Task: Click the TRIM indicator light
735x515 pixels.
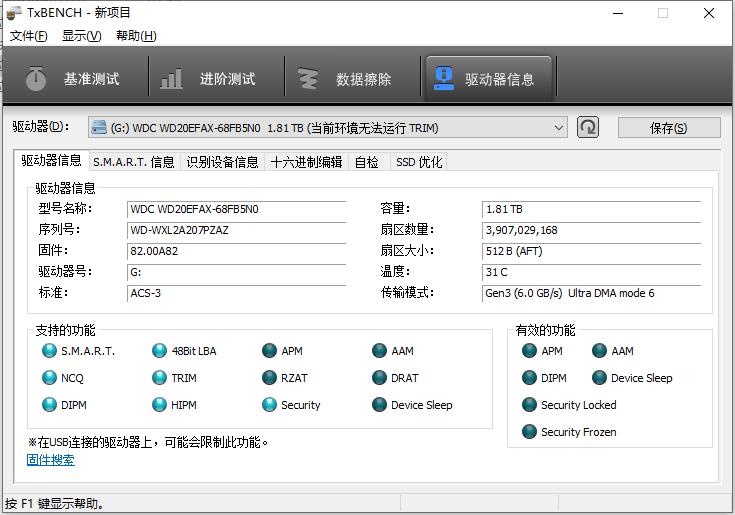Action: [159, 378]
